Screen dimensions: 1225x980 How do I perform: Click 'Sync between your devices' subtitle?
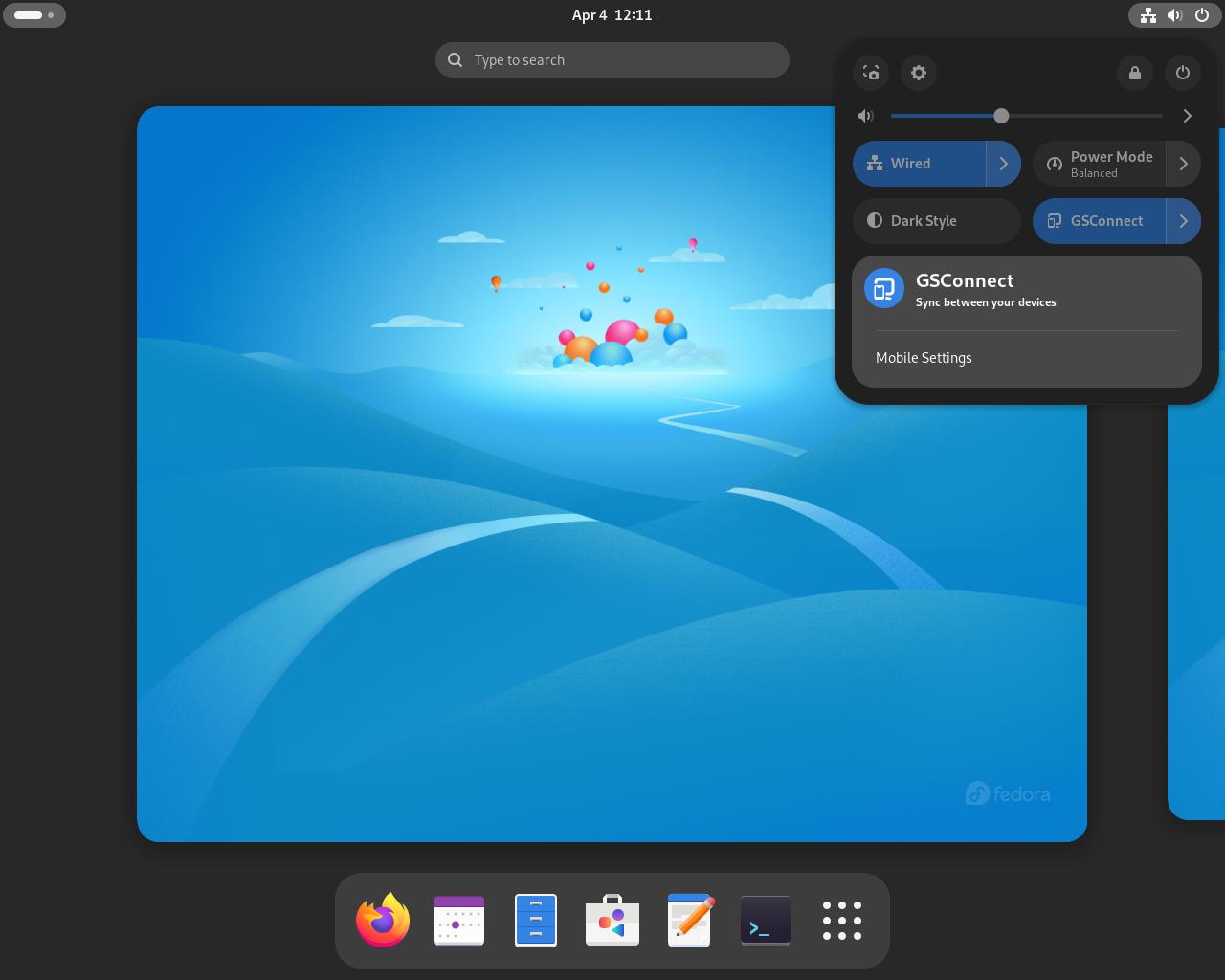pyautogui.click(x=986, y=302)
